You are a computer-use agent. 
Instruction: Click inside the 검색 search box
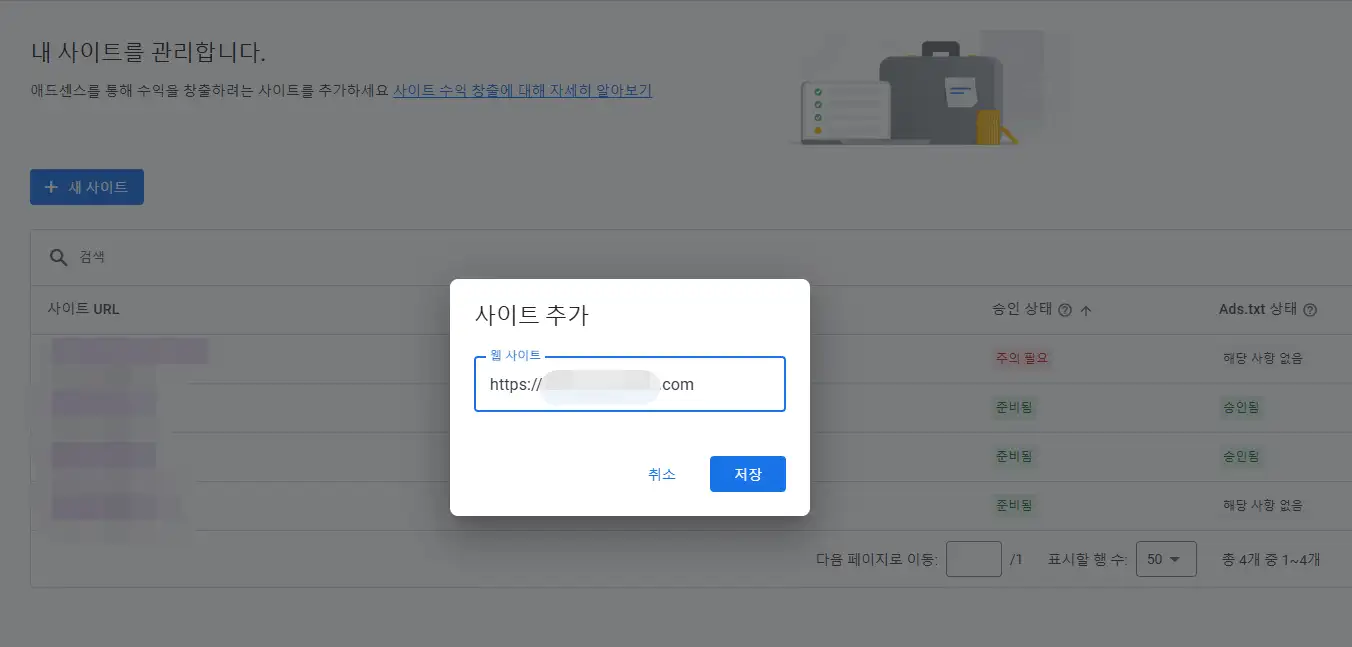[200, 256]
